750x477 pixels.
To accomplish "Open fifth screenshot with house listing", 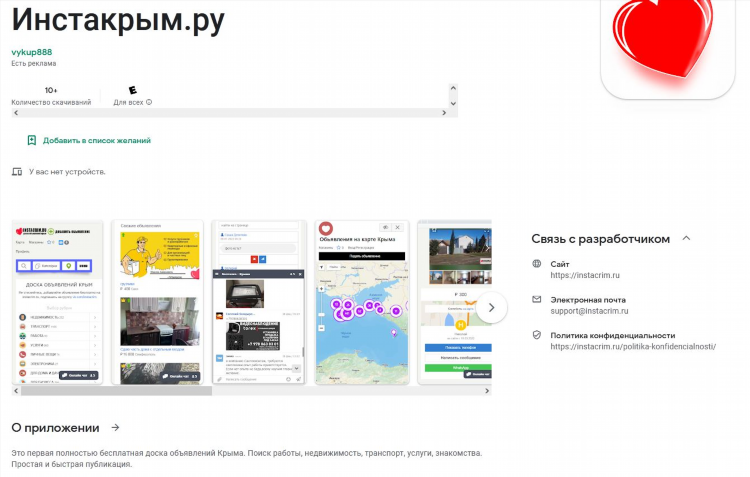I will [454, 302].
